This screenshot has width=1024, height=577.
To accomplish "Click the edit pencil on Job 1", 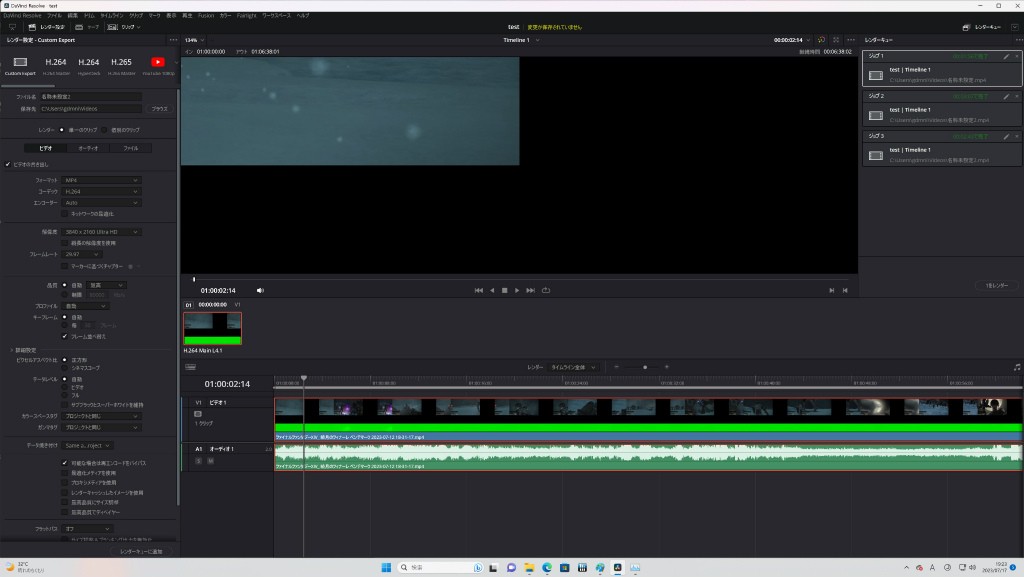I will pyautogui.click(x=1006, y=57).
